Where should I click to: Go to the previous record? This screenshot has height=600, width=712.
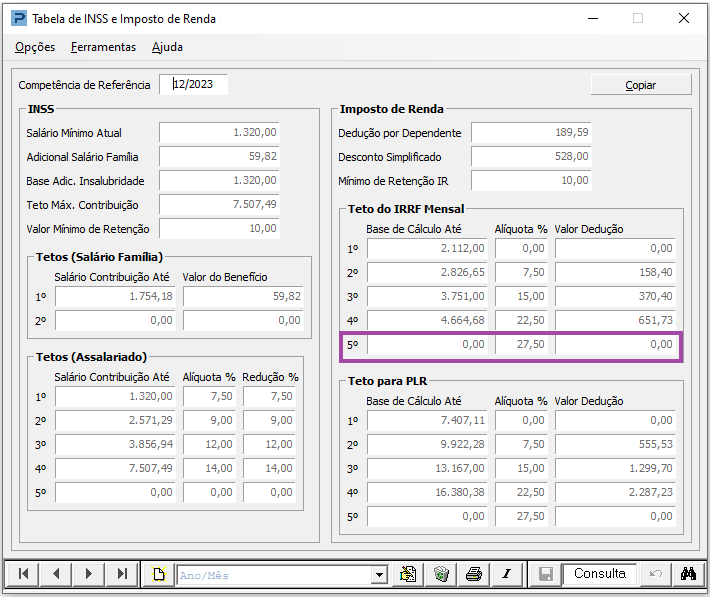(x=56, y=574)
